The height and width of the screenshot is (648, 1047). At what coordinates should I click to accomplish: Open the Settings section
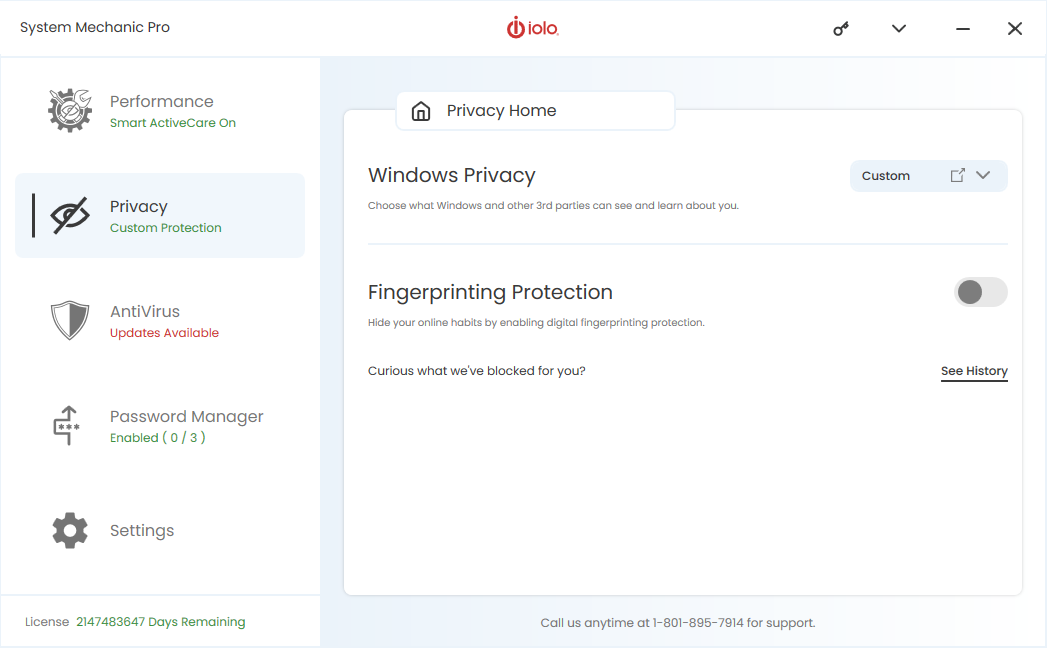tap(160, 530)
